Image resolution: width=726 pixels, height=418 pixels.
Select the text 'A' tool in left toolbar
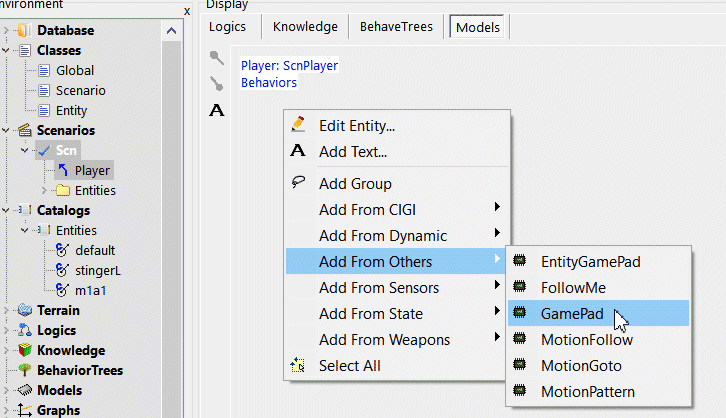216,110
